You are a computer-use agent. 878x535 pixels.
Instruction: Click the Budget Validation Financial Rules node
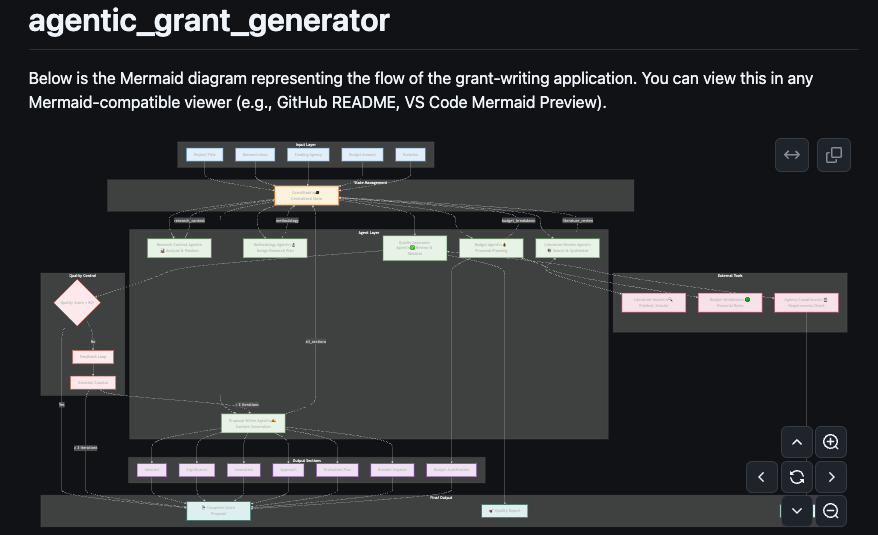[x=730, y=303]
